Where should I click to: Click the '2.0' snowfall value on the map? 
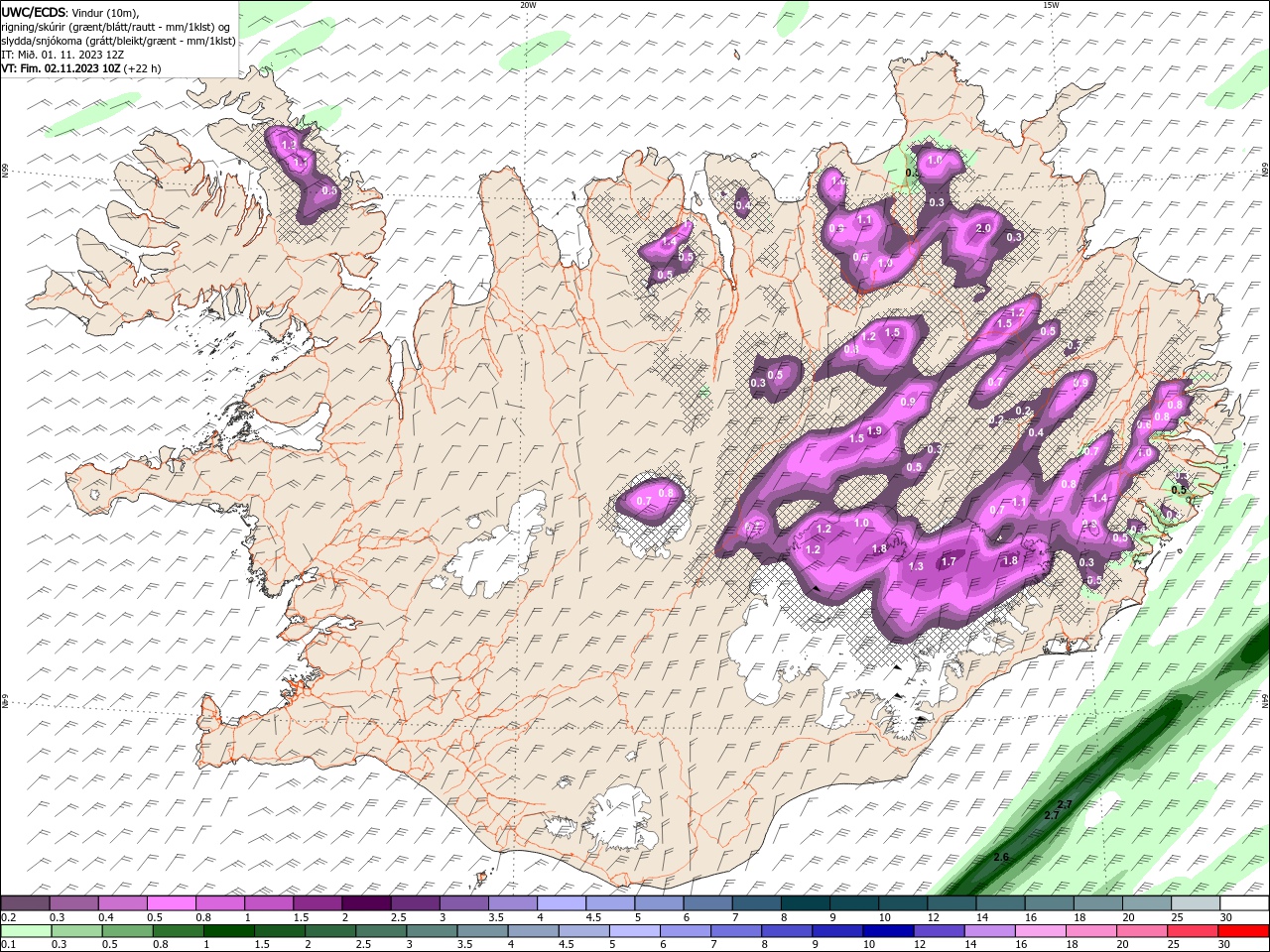pyautogui.click(x=983, y=228)
